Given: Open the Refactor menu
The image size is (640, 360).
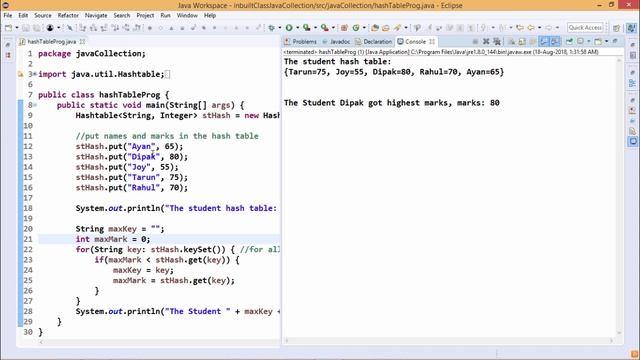Looking at the screenshot, I should pyautogui.click(x=68, y=16).
